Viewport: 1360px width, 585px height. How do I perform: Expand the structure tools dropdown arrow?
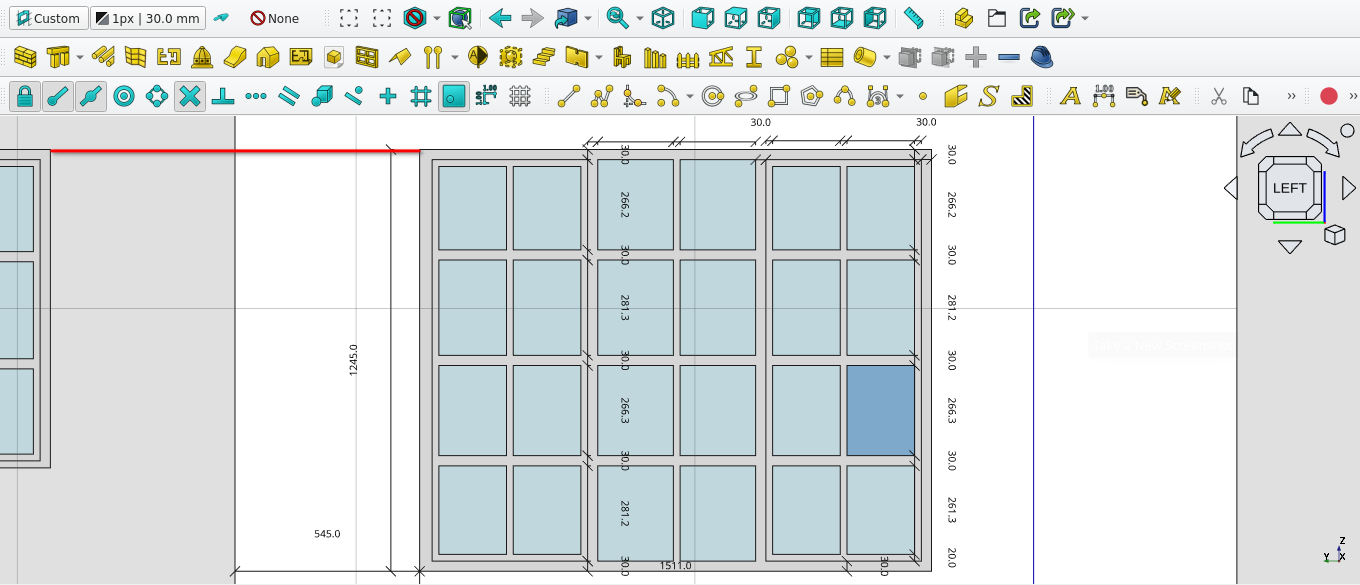[80, 57]
